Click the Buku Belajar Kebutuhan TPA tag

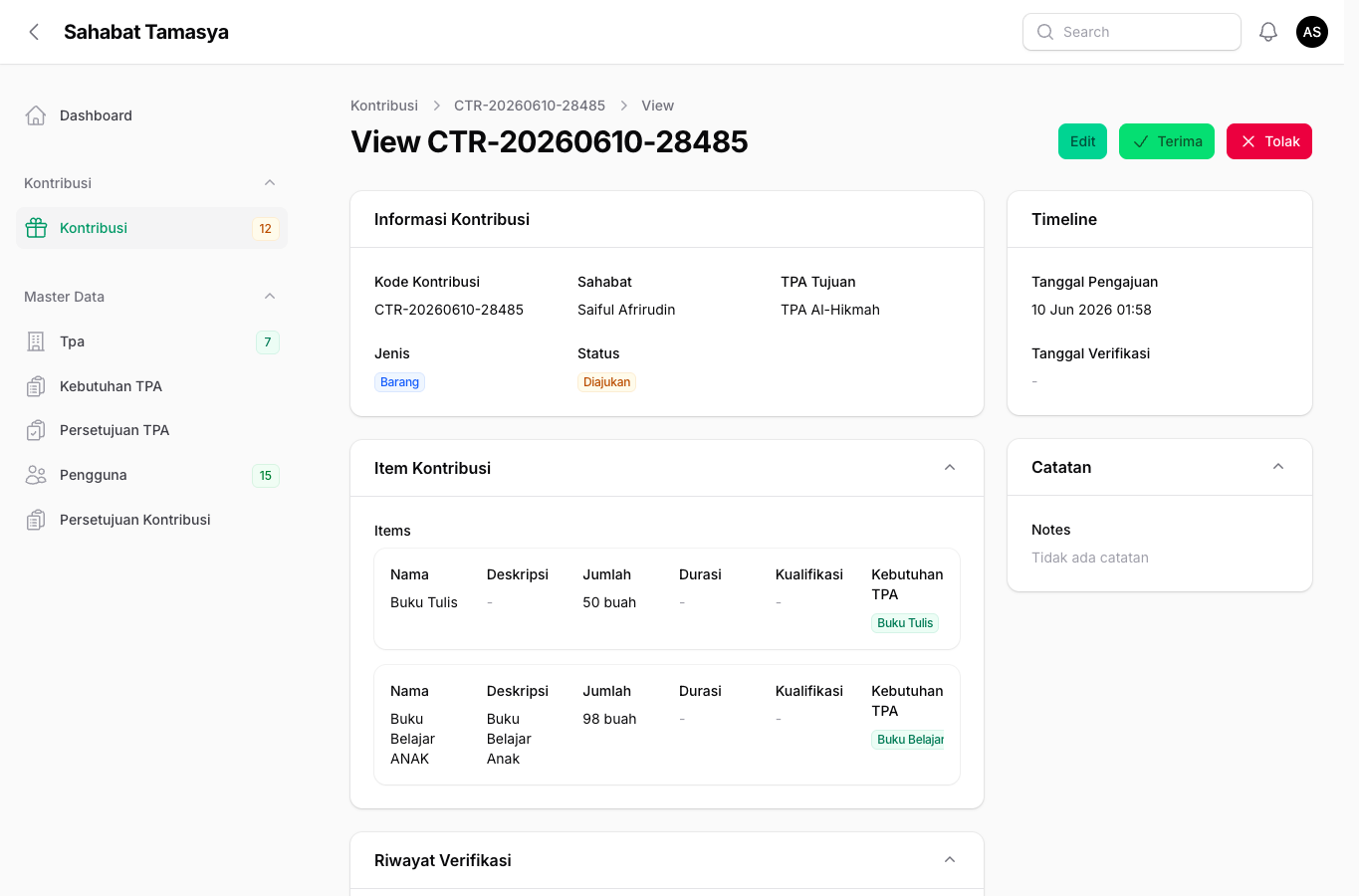(x=909, y=740)
